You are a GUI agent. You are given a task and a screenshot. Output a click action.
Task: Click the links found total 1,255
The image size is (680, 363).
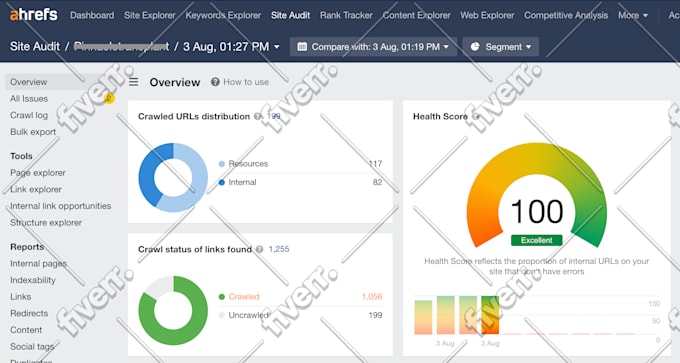[x=279, y=249]
